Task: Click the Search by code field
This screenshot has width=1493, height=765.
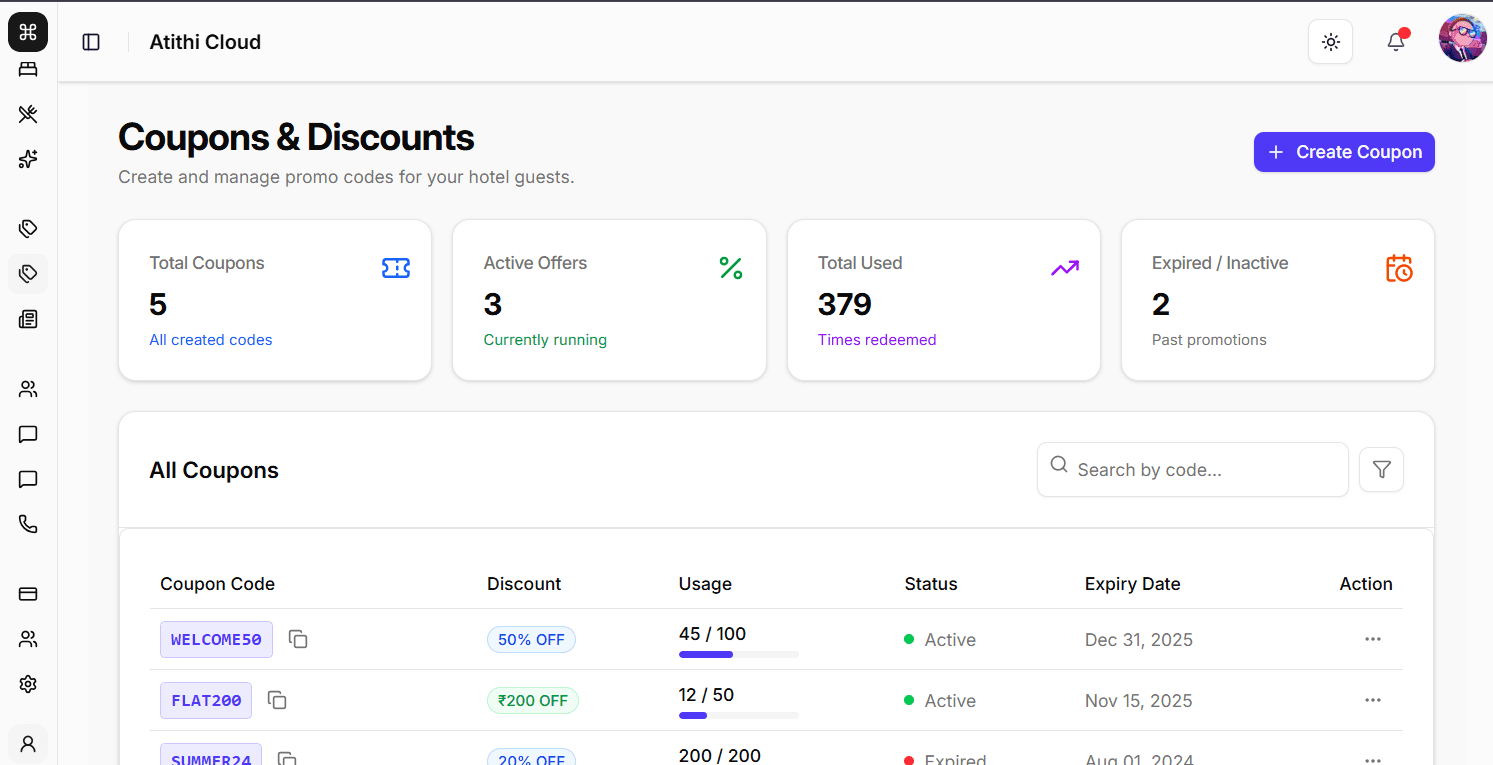Action: pyautogui.click(x=1192, y=469)
